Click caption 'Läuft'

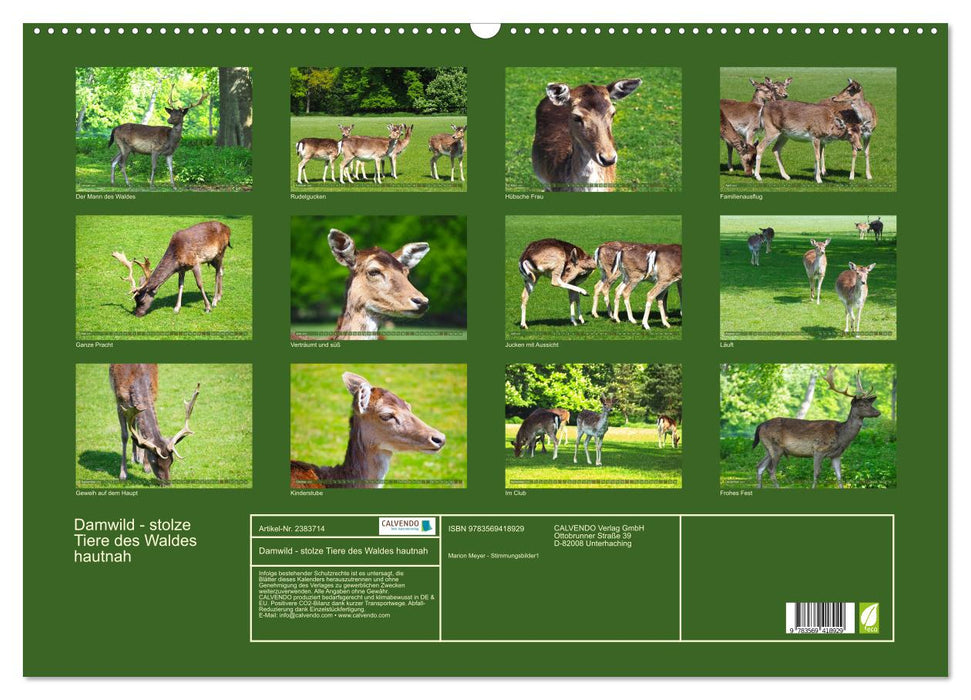(x=727, y=344)
